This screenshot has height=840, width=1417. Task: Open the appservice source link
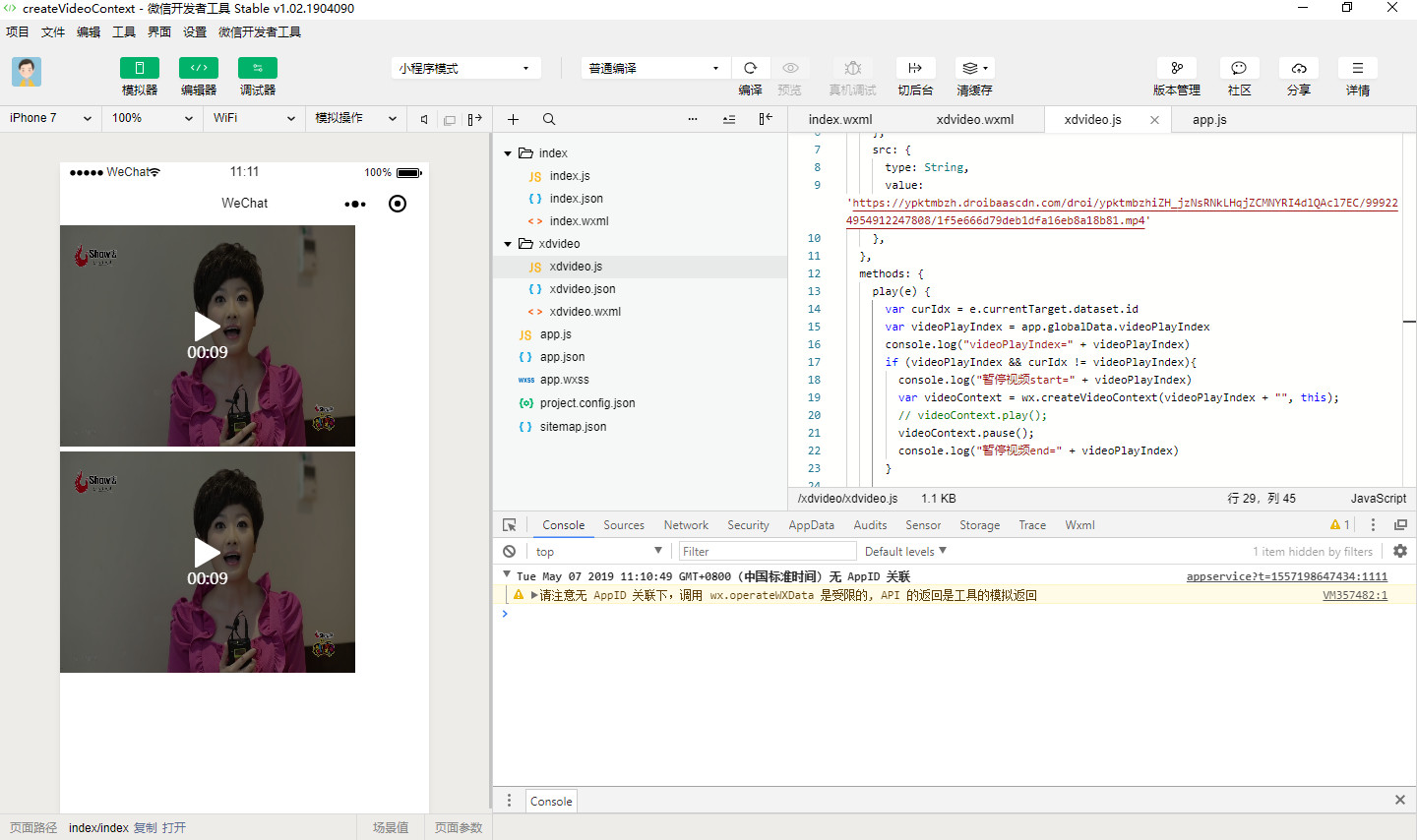point(1286,576)
